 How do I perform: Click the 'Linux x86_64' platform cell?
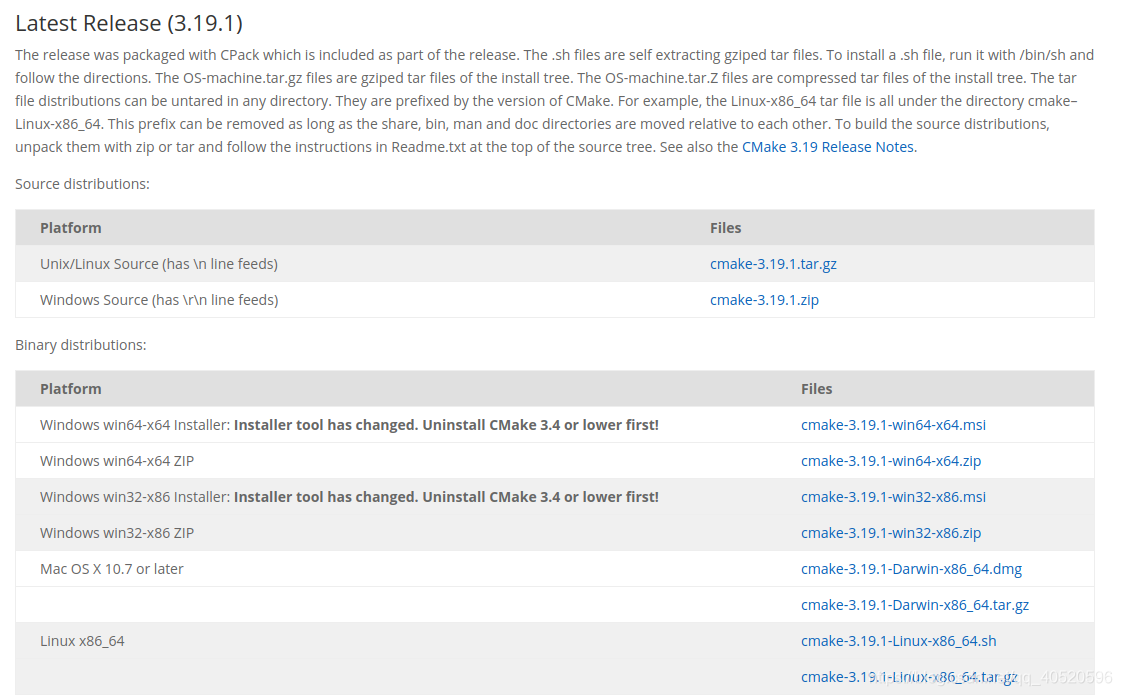click(x=82, y=641)
